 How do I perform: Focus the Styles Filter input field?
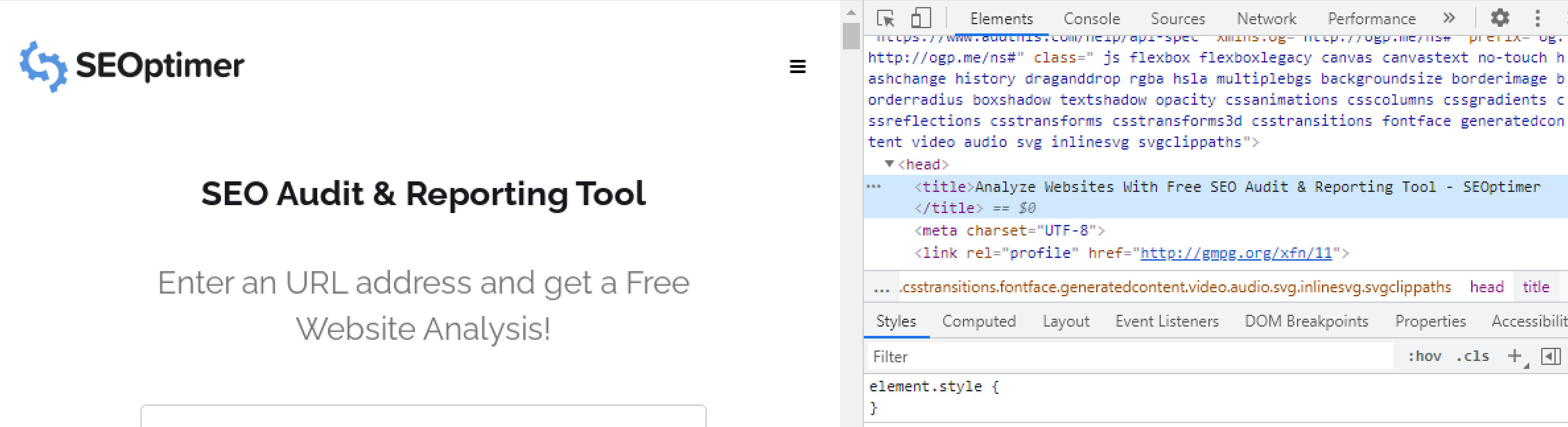1131,356
